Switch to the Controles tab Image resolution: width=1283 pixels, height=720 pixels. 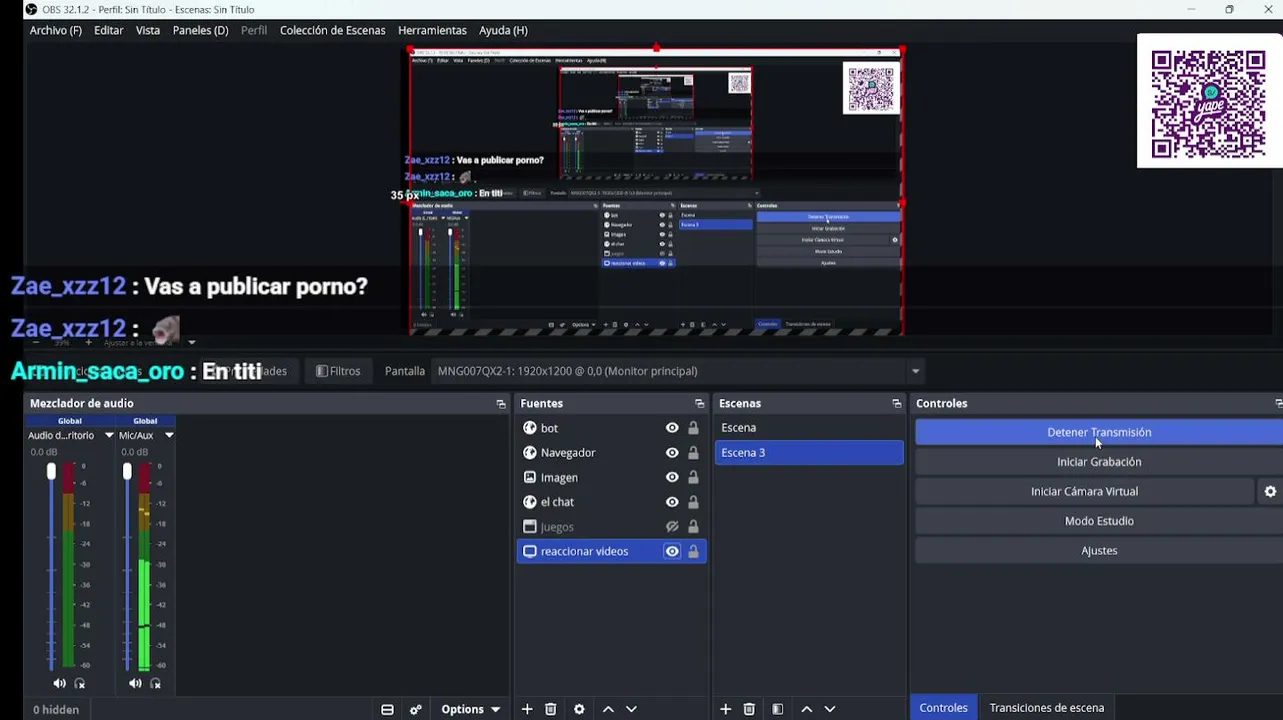pos(943,708)
